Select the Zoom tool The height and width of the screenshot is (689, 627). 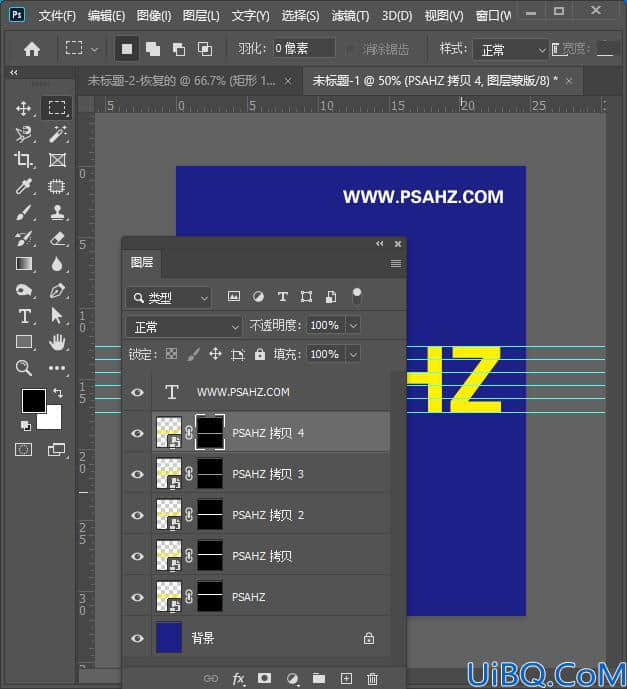pyautogui.click(x=23, y=368)
